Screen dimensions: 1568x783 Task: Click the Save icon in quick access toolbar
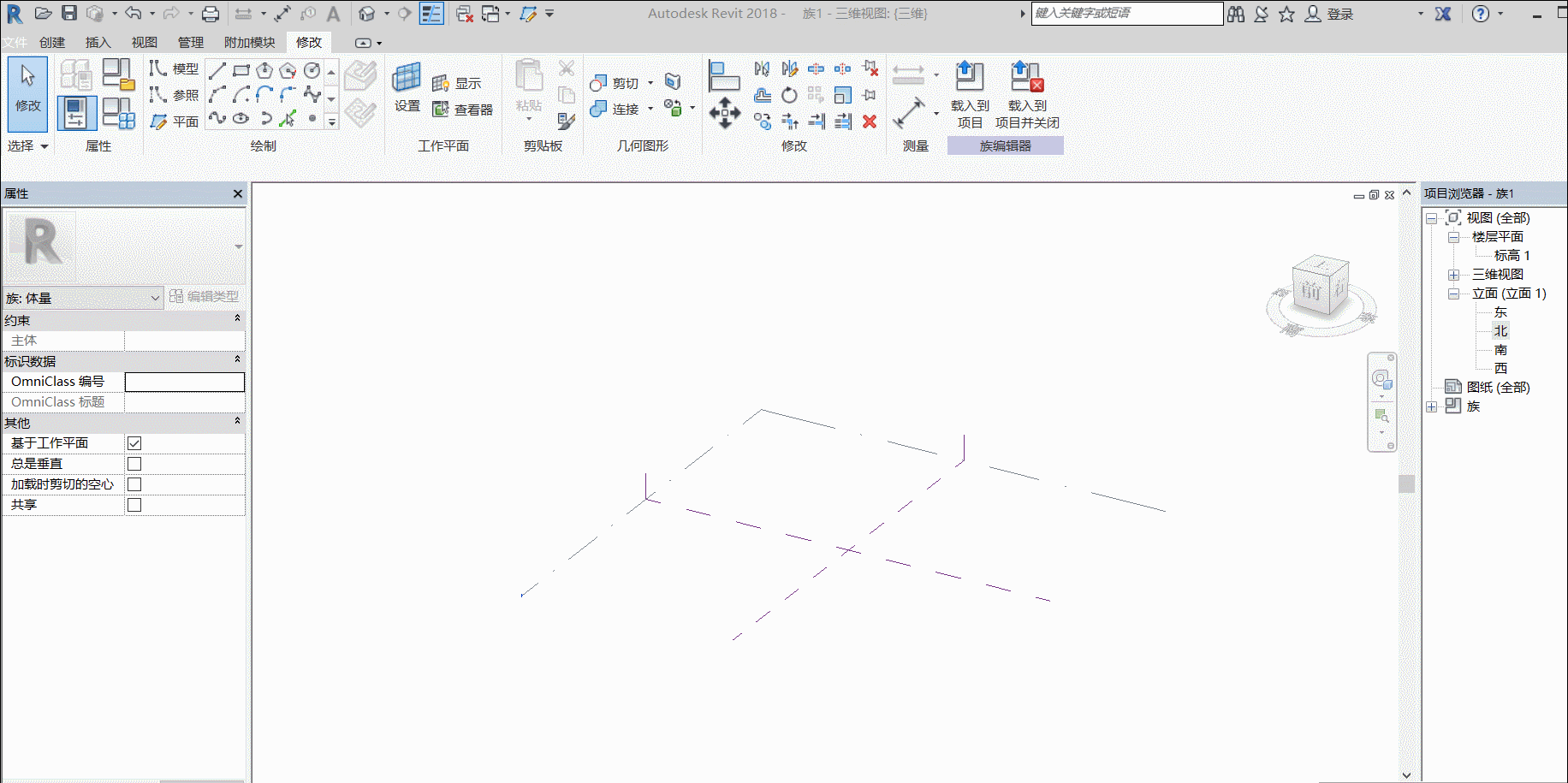69,13
